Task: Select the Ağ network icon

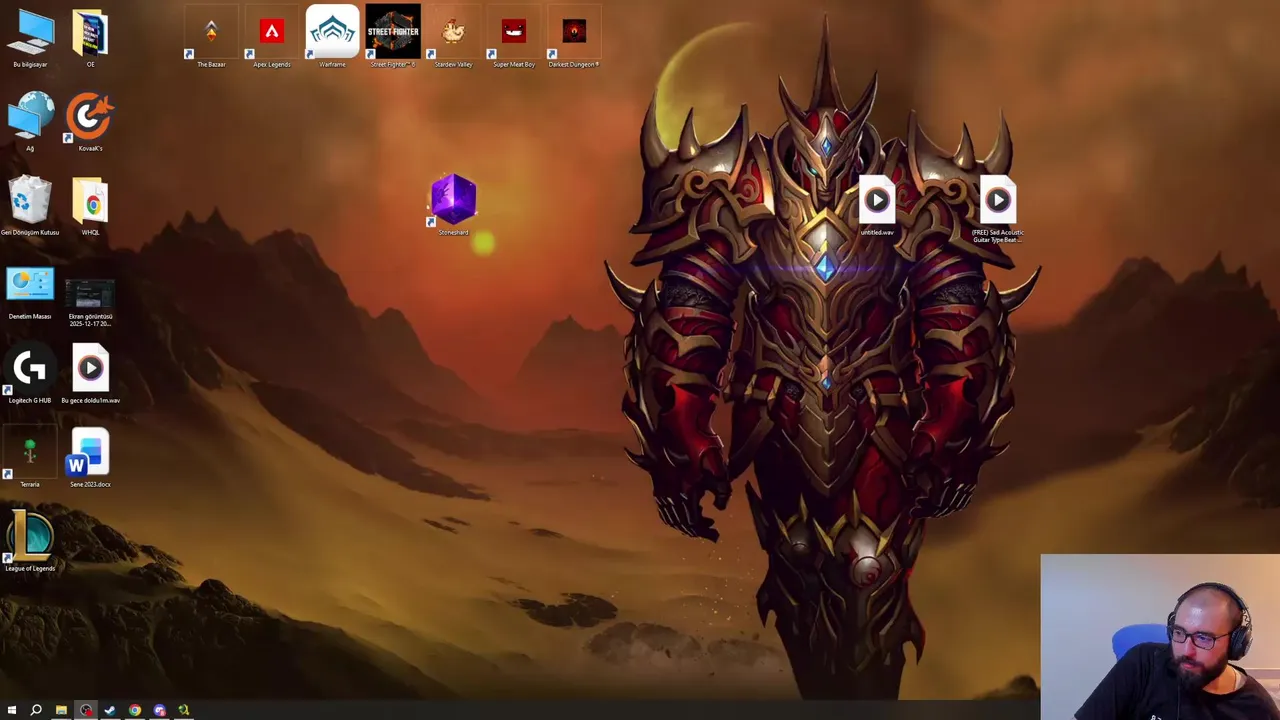Action: tap(30, 121)
